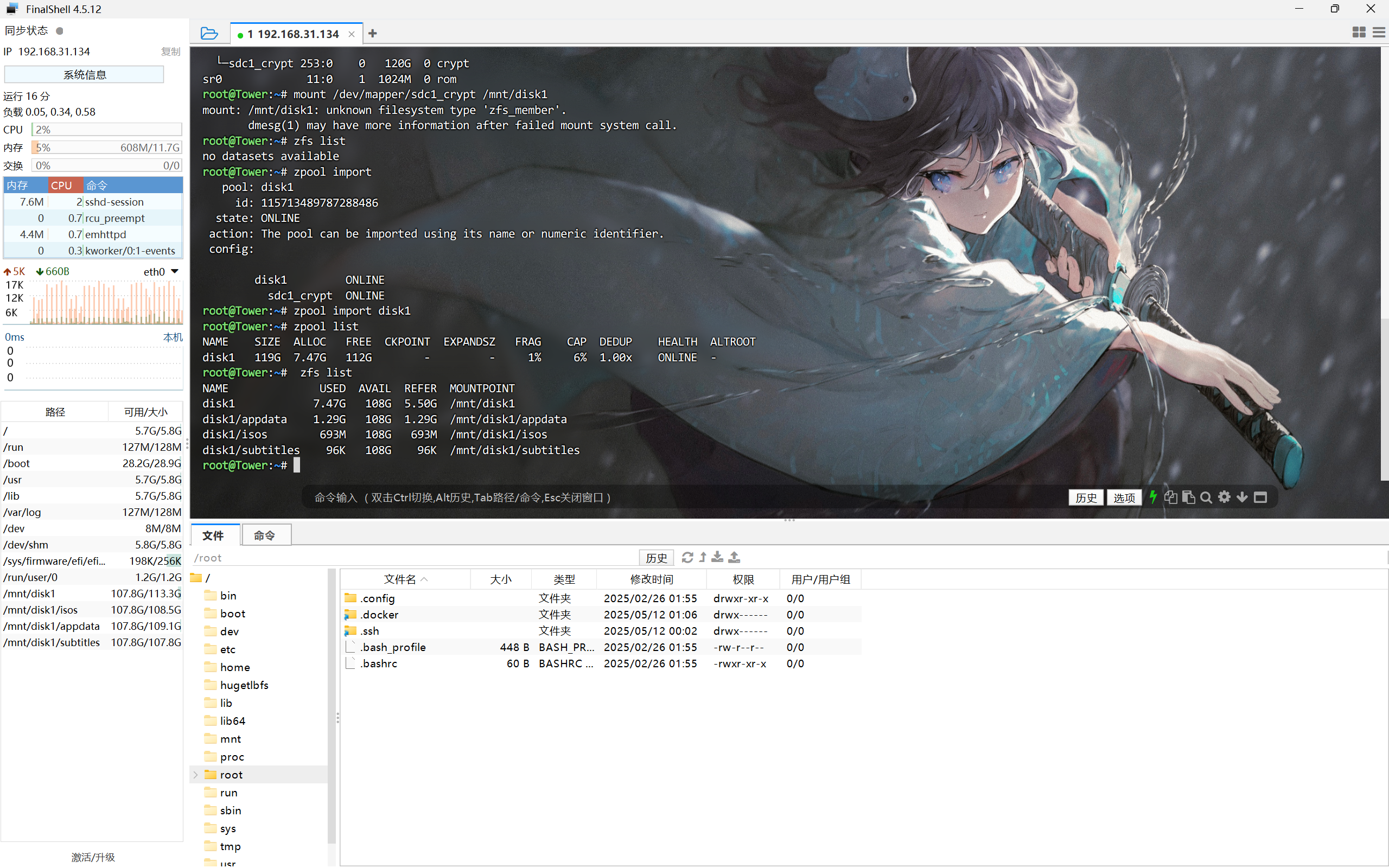The image size is (1389, 868).
Task: Click the .bashrc file icon
Action: coord(350,663)
